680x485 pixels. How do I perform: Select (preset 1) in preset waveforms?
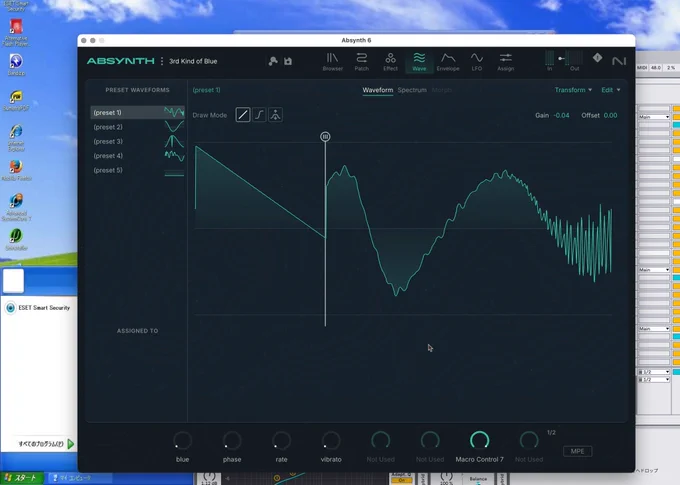(x=137, y=112)
